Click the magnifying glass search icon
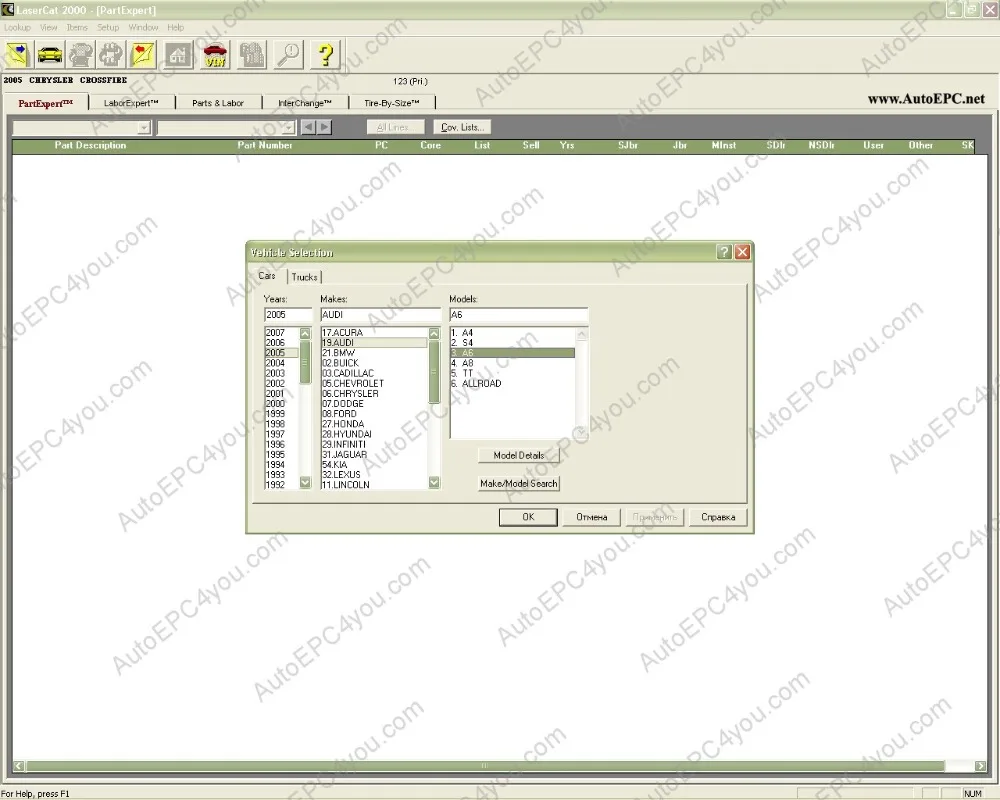The height and width of the screenshot is (800, 1000). (289, 54)
